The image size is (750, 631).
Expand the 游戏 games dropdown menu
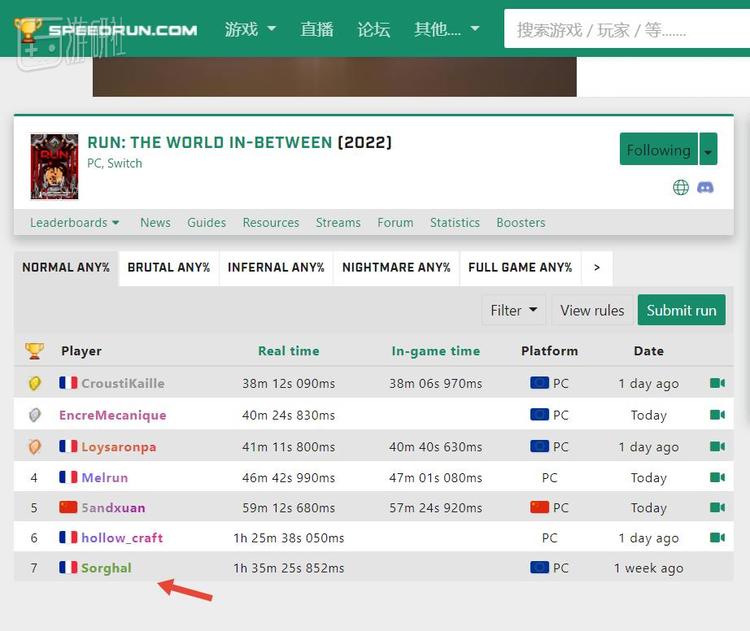pos(250,29)
